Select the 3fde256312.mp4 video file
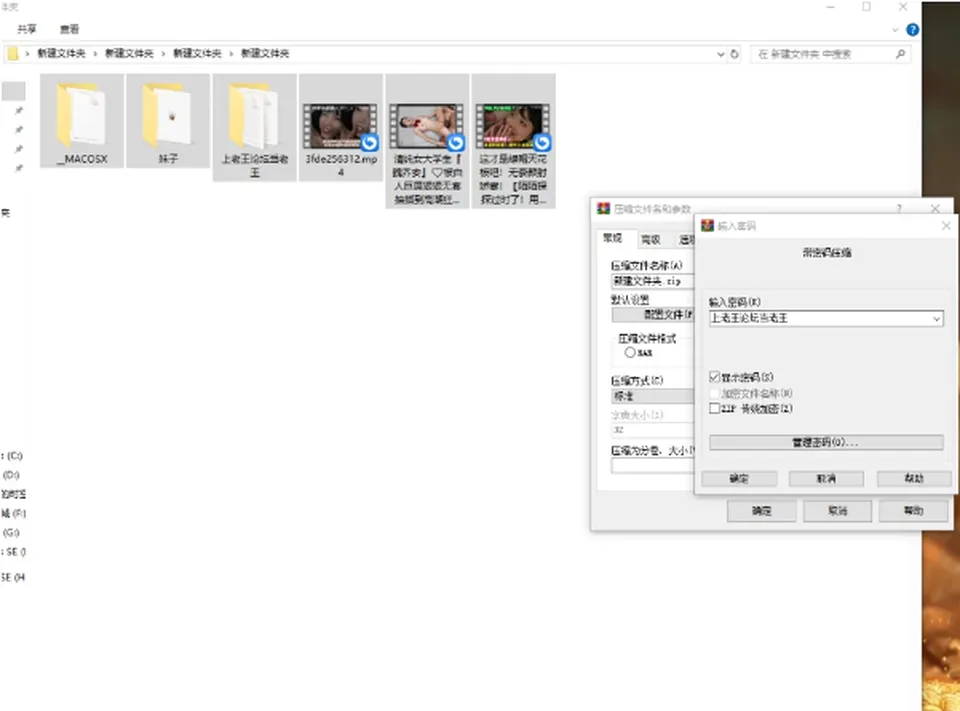The height and width of the screenshot is (711, 960). [x=341, y=127]
